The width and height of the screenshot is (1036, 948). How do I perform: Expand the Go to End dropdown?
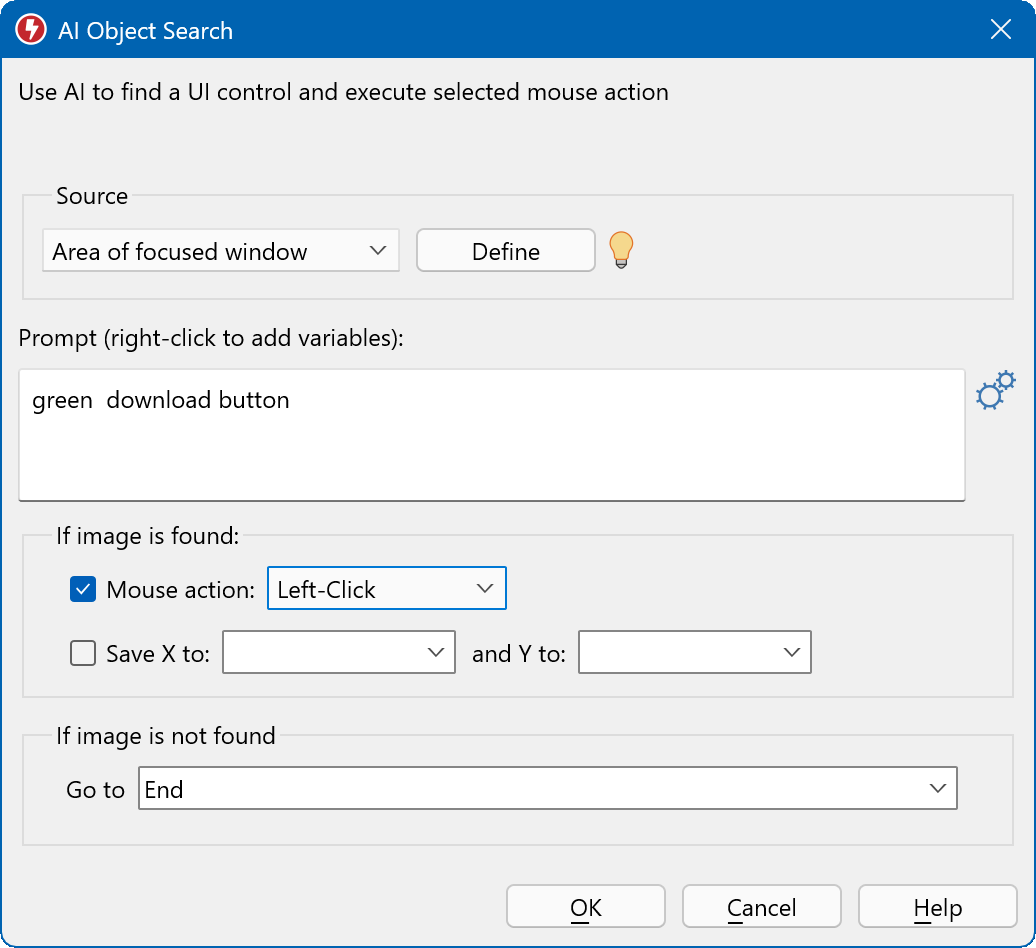[x=547, y=789]
